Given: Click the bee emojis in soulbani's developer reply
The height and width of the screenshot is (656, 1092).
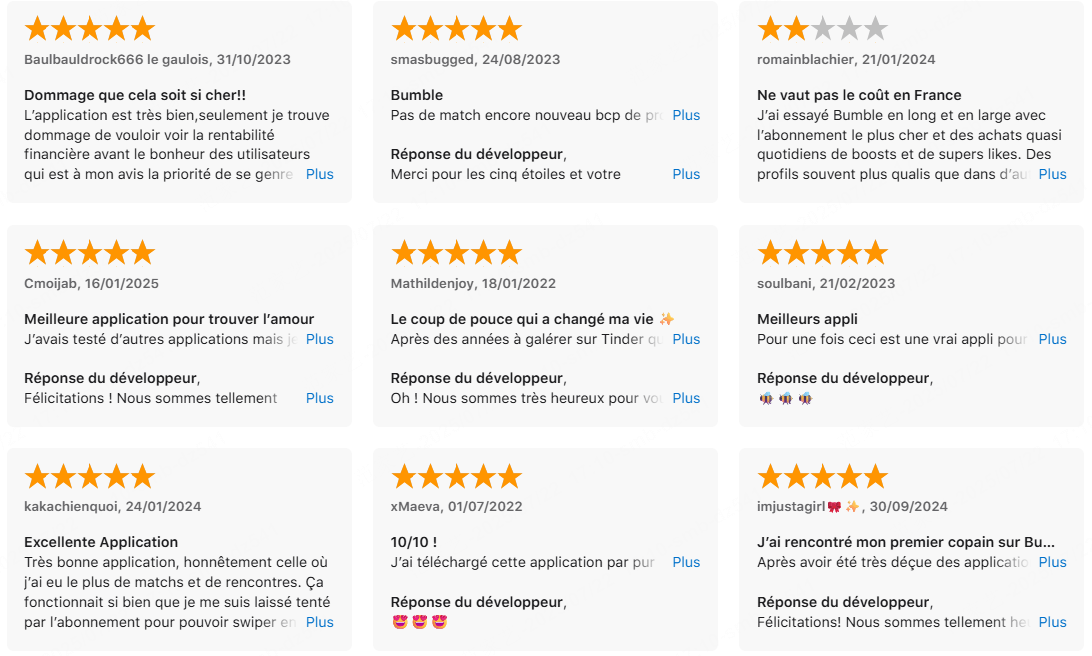Looking at the screenshot, I should [x=786, y=398].
